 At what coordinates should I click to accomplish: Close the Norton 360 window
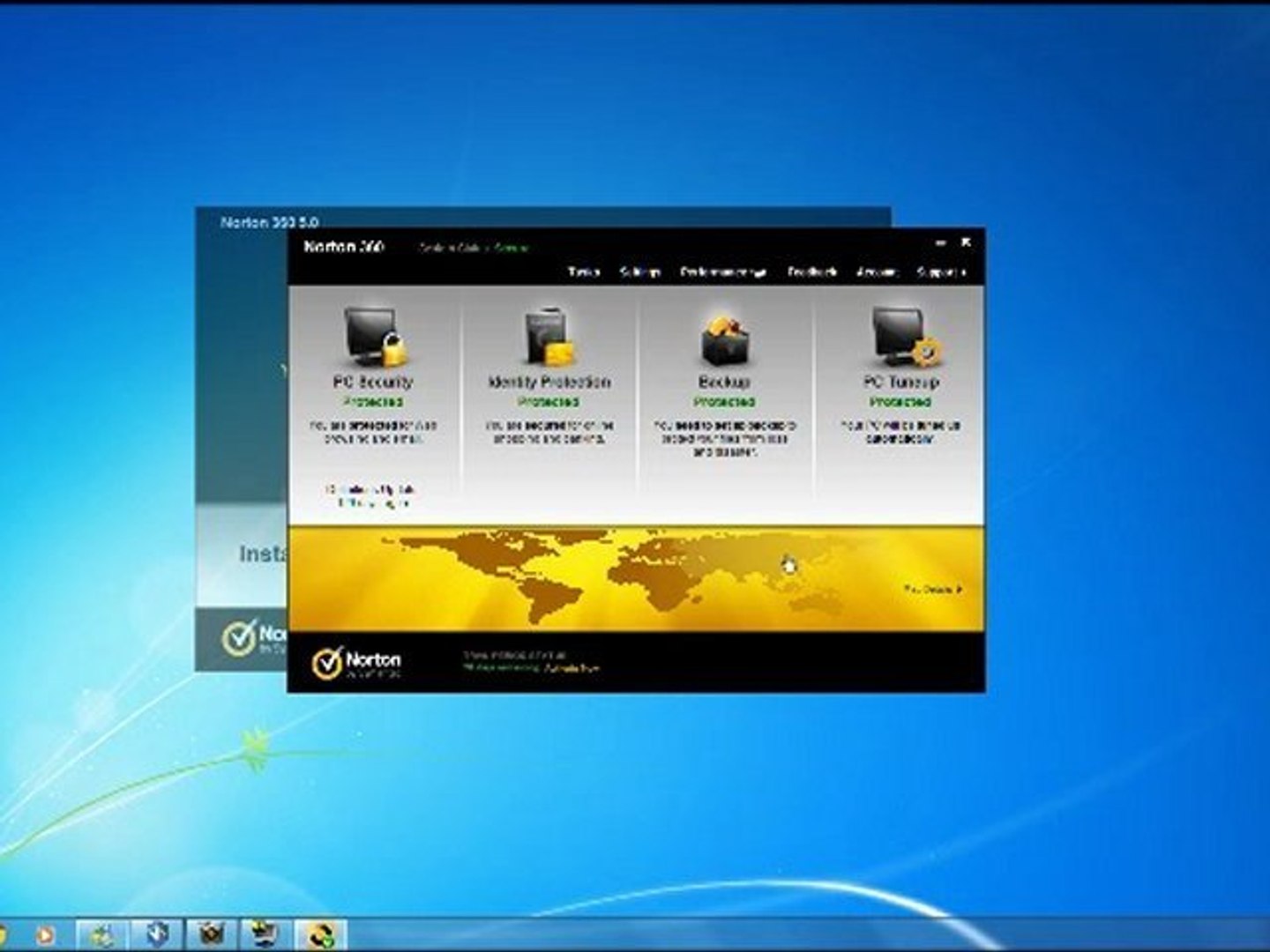(x=966, y=242)
